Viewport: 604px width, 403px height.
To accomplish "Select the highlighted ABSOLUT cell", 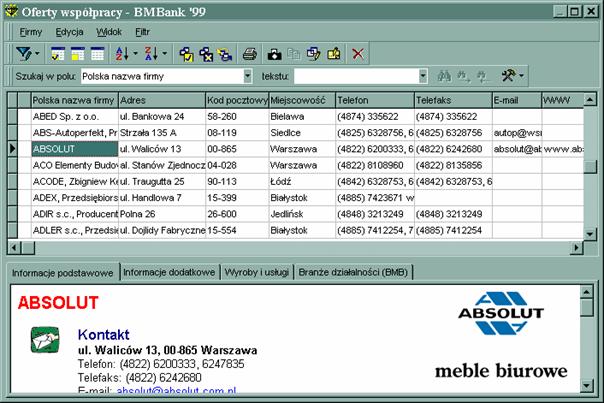I will point(75,149).
